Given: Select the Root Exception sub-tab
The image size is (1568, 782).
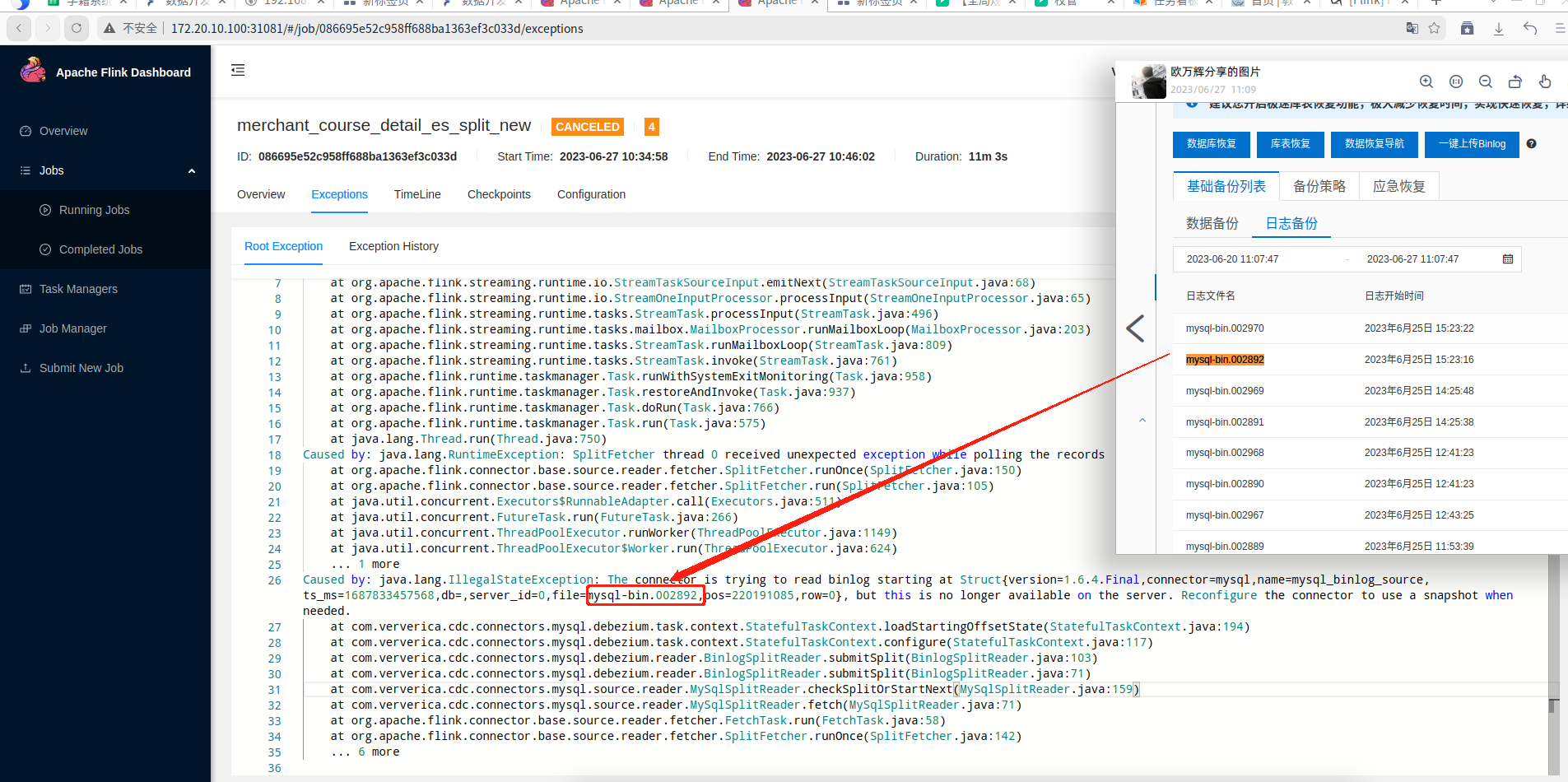Looking at the screenshot, I should [x=283, y=246].
